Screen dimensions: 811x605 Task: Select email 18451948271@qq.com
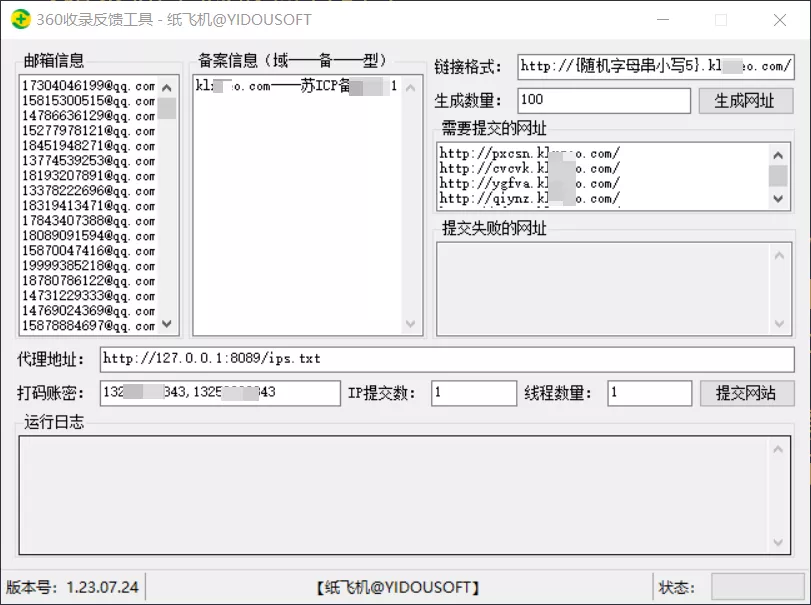tap(88, 146)
